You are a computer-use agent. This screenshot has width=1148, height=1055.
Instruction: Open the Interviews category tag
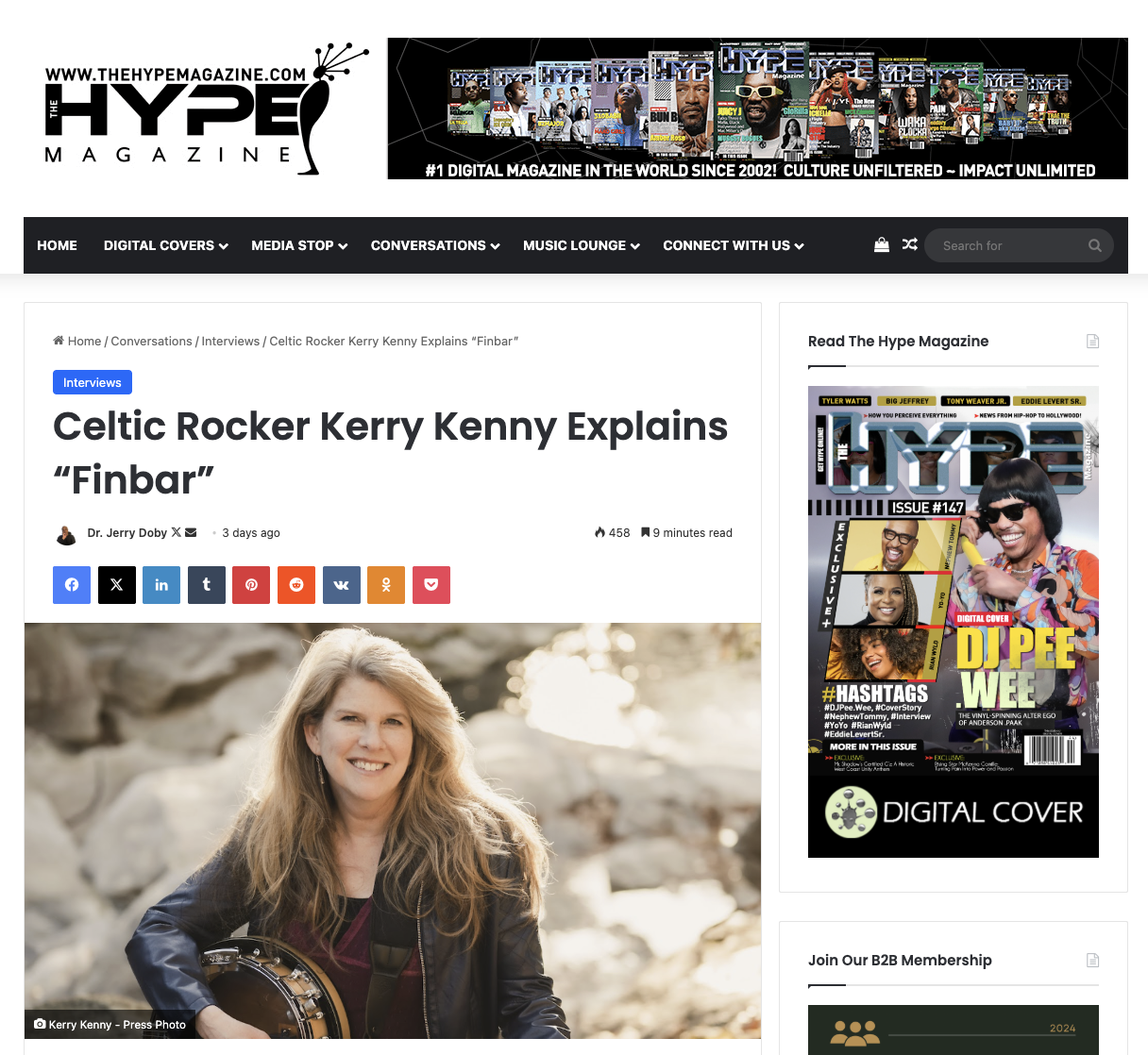pyautogui.click(x=93, y=382)
